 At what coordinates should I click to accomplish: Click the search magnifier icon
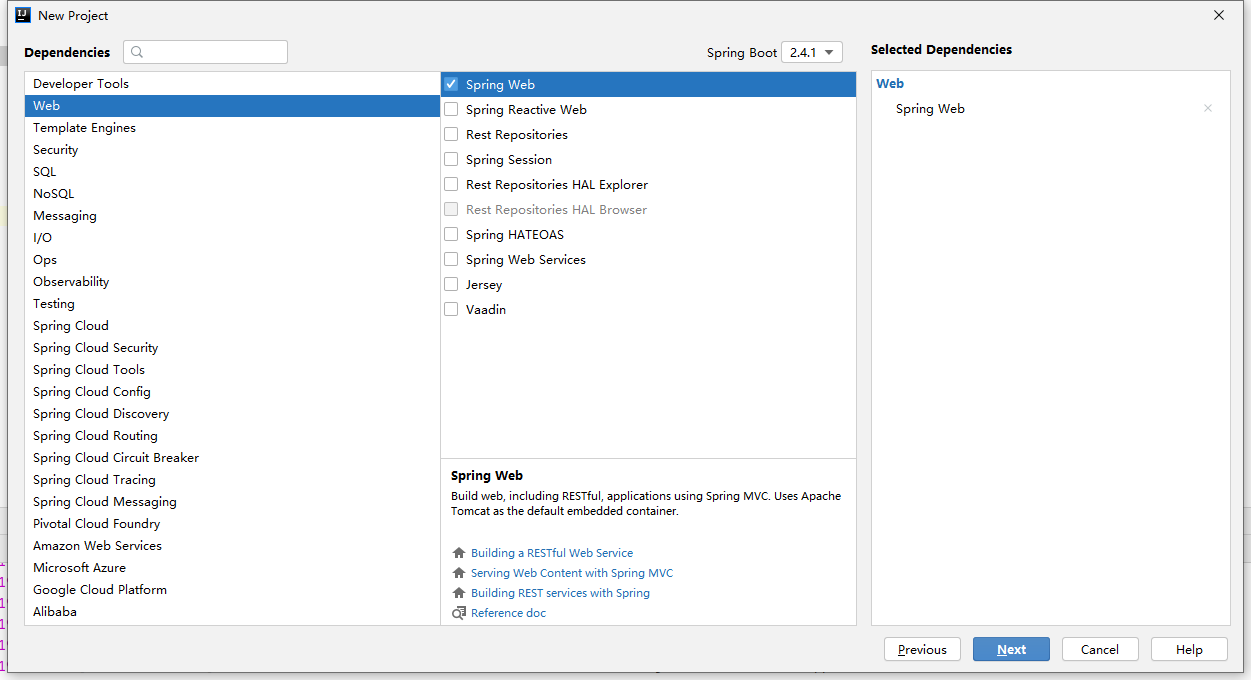[137, 52]
